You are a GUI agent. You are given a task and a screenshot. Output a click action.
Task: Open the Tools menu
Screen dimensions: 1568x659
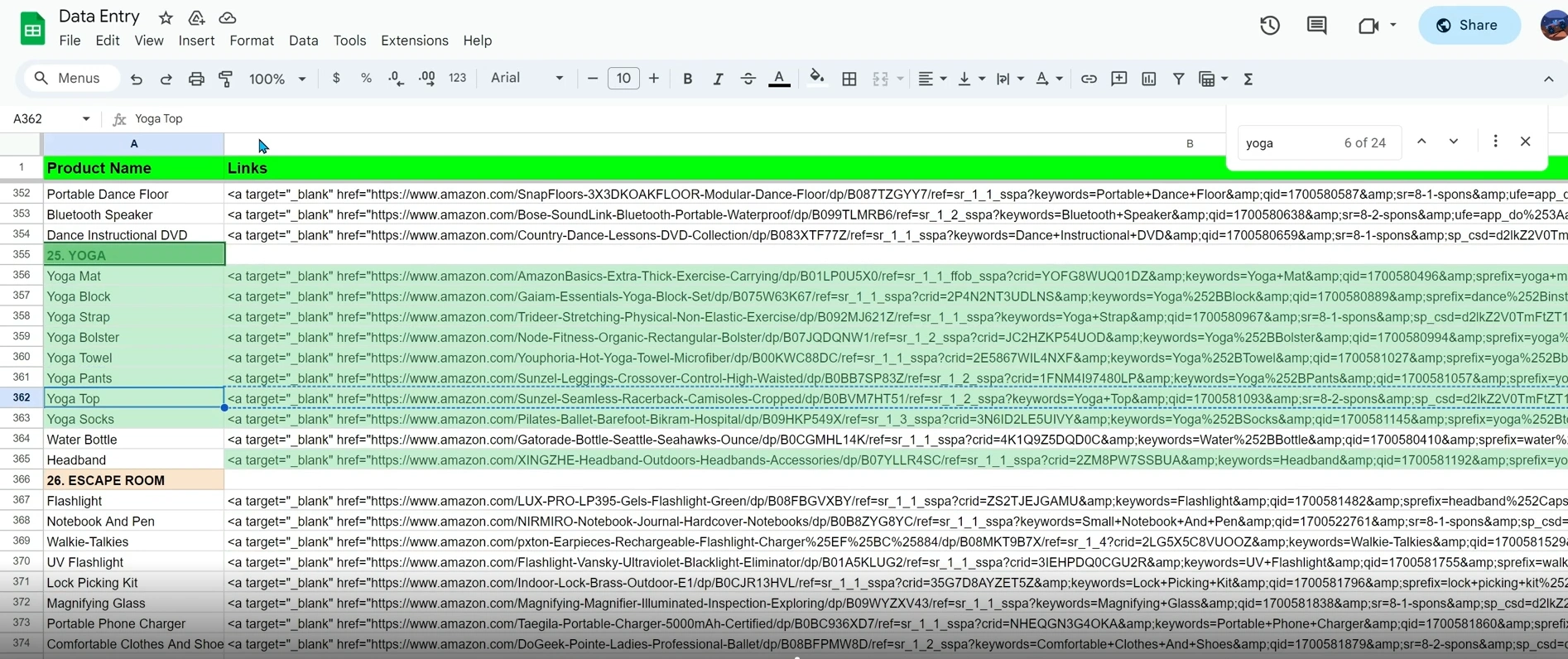[x=349, y=41]
